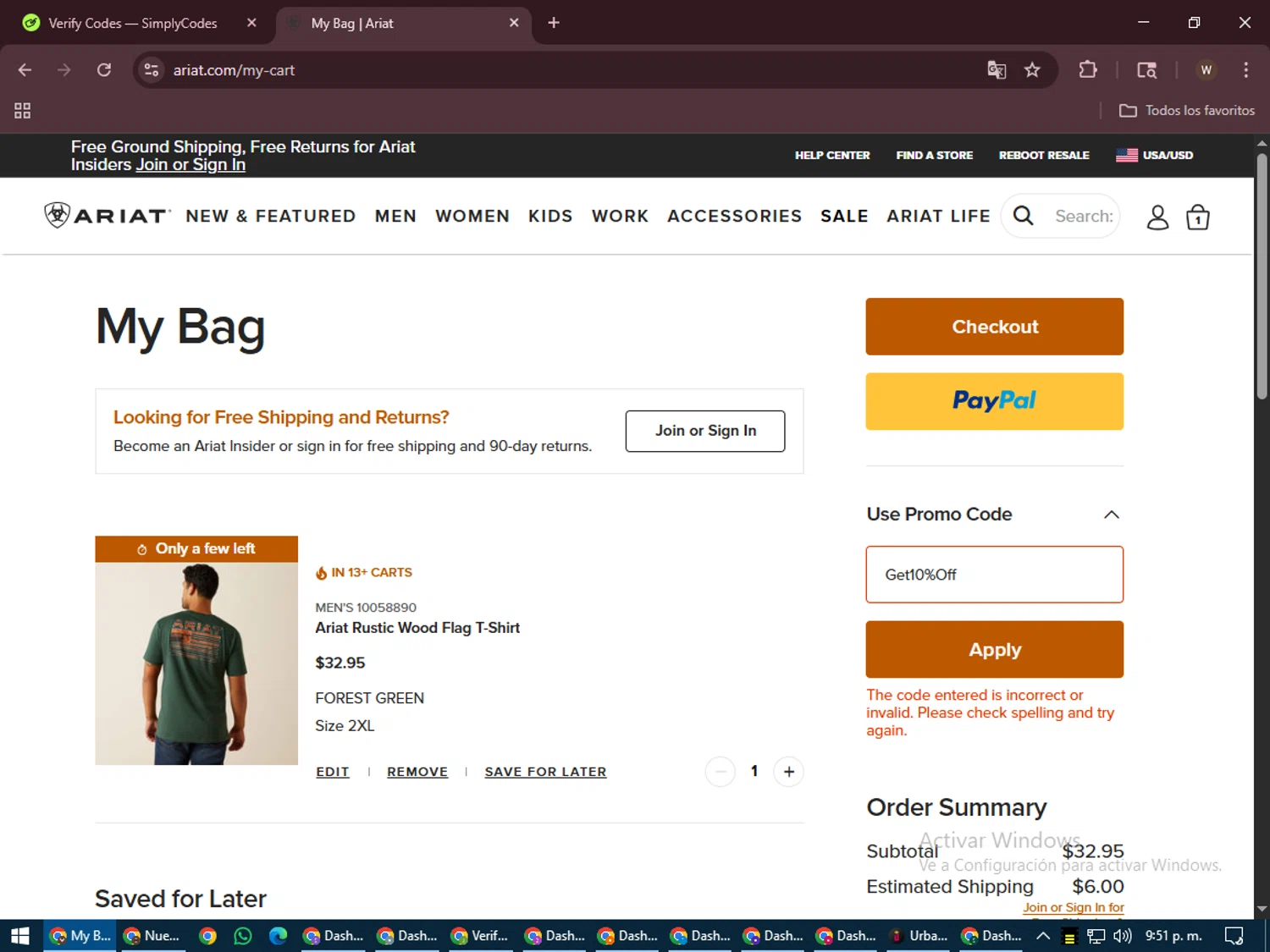Open the Windows Start menu

20,936
